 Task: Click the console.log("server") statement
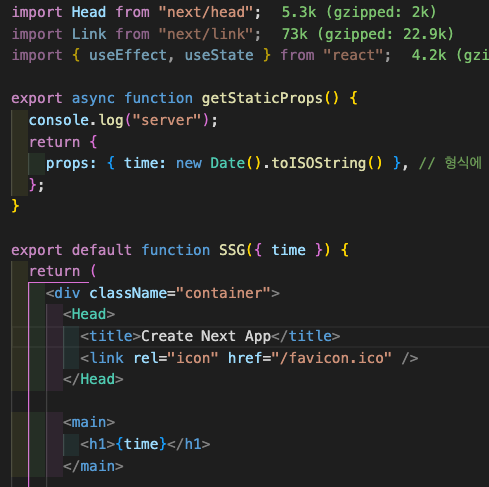tap(123, 120)
